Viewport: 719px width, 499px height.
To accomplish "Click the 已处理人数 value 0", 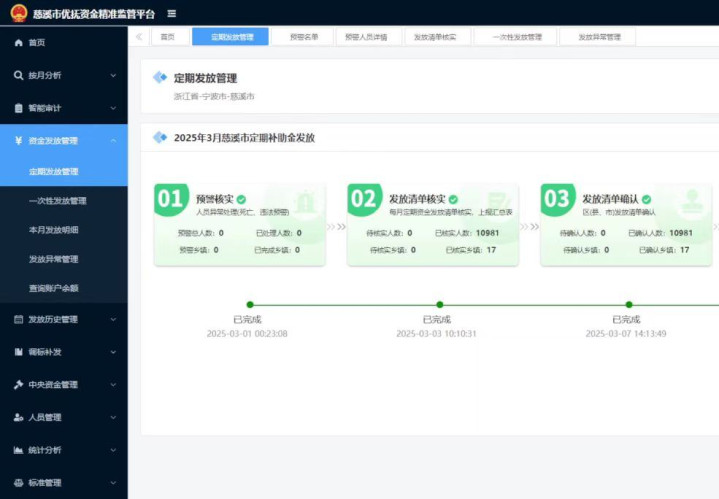I will click(x=299, y=233).
